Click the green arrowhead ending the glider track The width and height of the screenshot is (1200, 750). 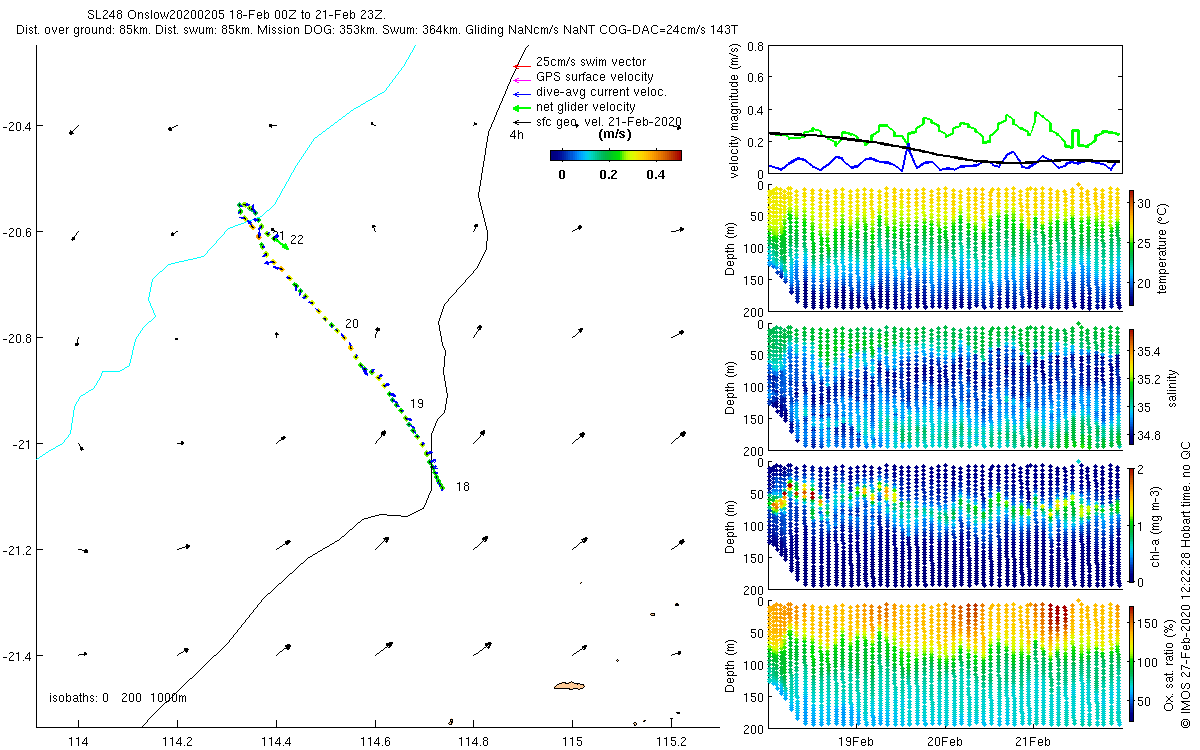[x=285, y=245]
